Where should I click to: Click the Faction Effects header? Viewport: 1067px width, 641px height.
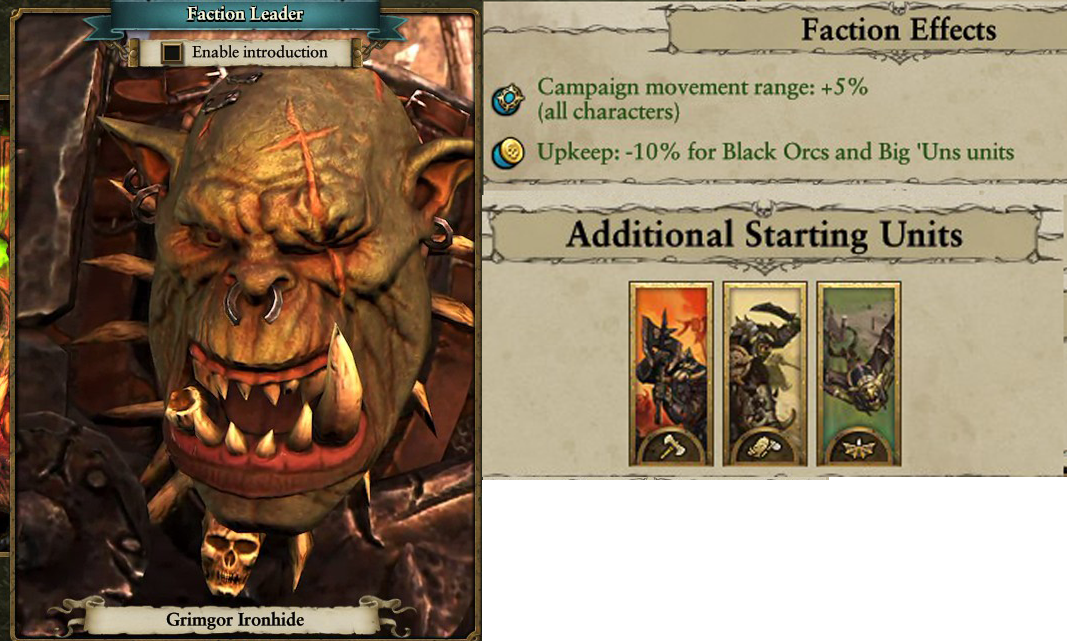pyautogui.click(x=898, y=30)
